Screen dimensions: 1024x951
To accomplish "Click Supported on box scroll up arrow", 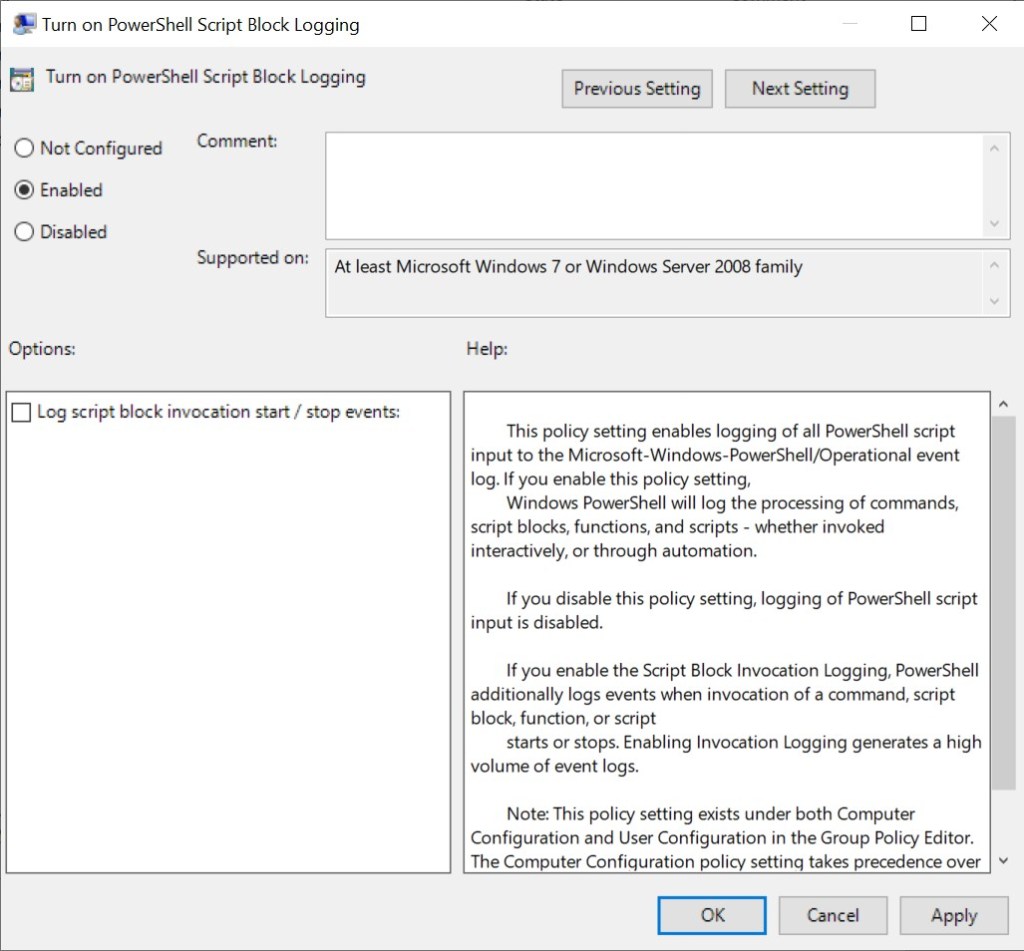I will pyautogui.click(x=993, y=266).
